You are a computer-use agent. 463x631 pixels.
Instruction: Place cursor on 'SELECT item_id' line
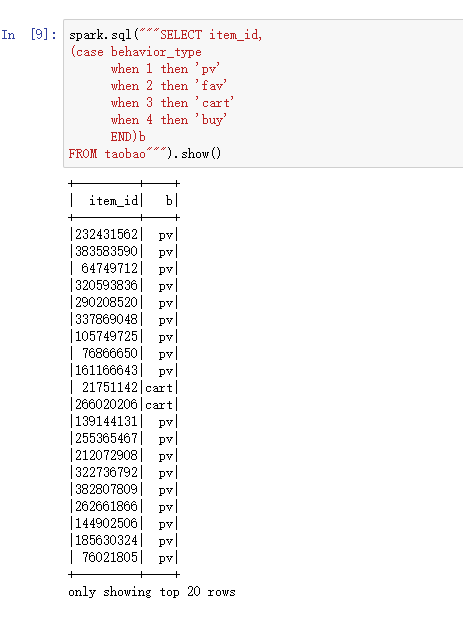165,35
